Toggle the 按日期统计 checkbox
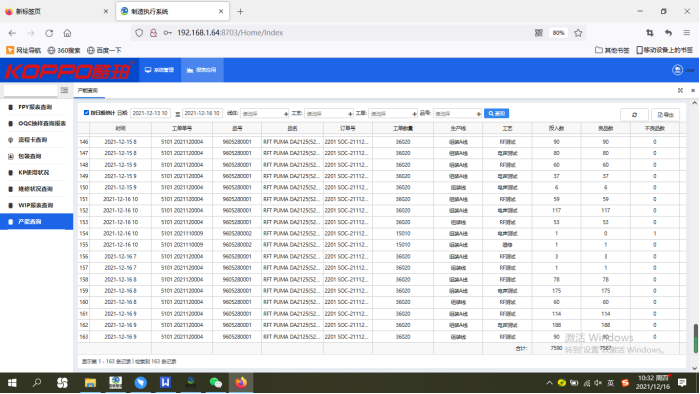The width and height of the screenshot is (700, 394). coord(86,113)
